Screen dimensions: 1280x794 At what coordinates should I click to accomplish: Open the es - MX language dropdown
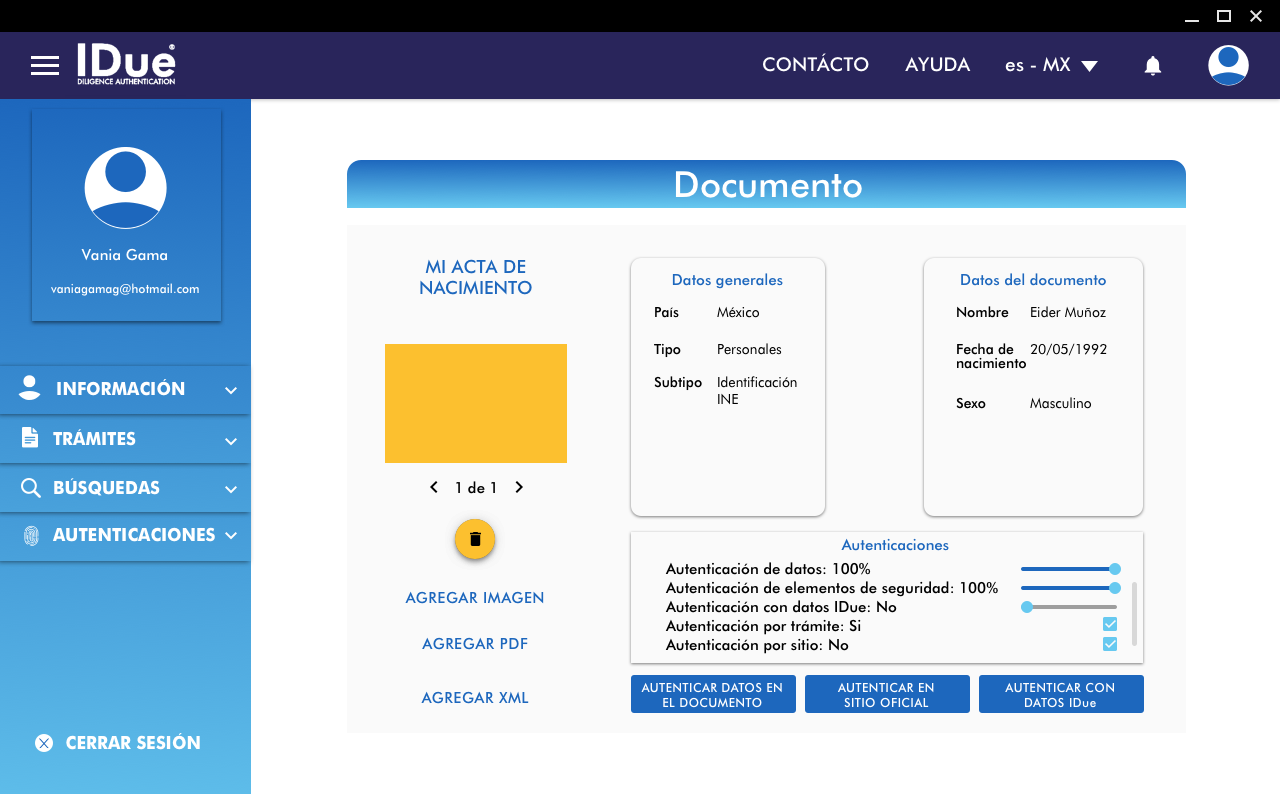point(1051,66)
